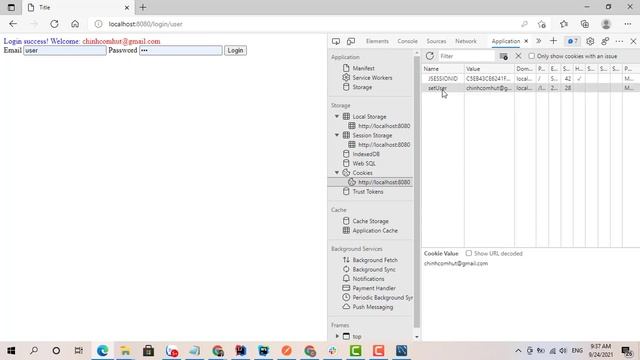Show more DevTools tabs chevron
Viewport: 640px width, 360px height.
539,41
